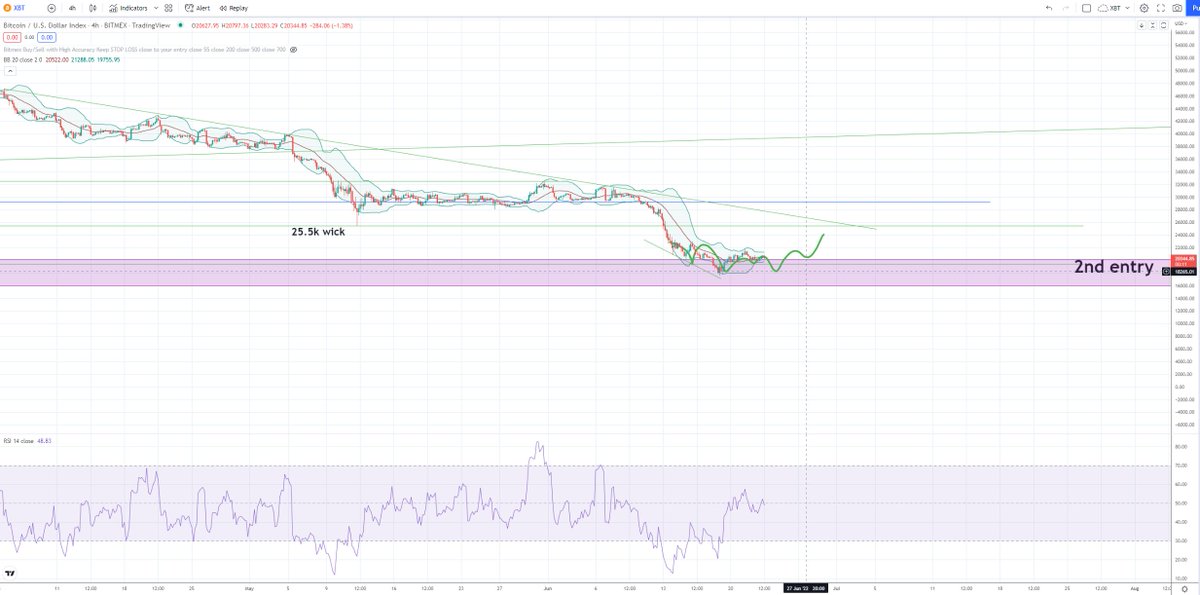Open the price axis settings gear at bottom right
The image size is (1200, 595).
[x=1184, y=588]
